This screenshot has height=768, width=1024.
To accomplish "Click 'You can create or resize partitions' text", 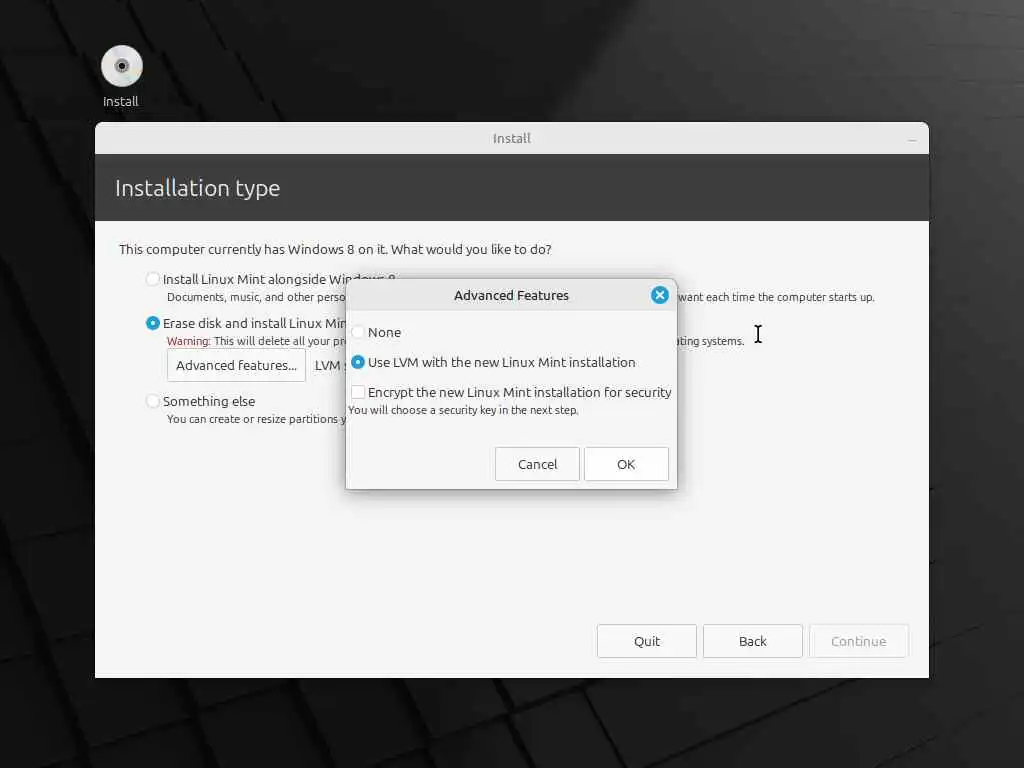I will (256, 419).
